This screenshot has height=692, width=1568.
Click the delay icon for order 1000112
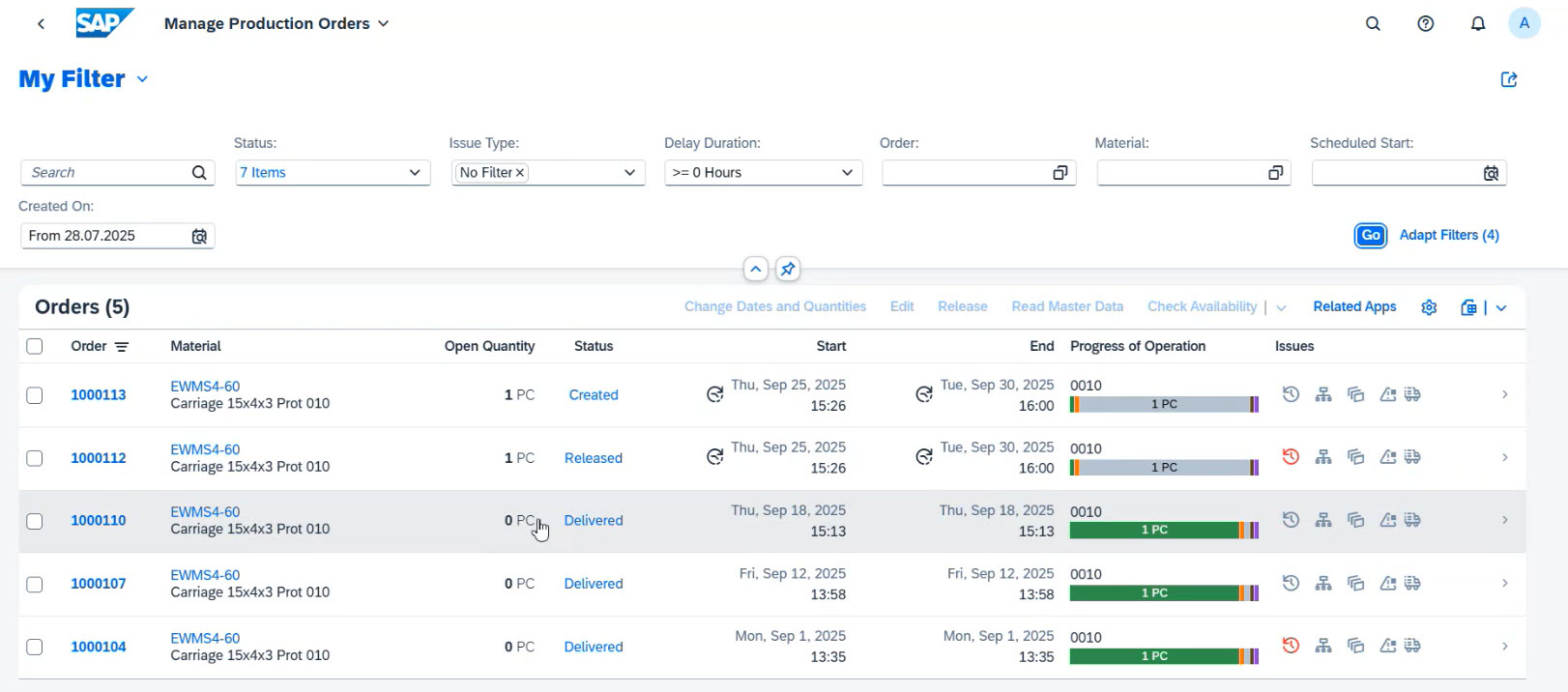pos(1290,457)
